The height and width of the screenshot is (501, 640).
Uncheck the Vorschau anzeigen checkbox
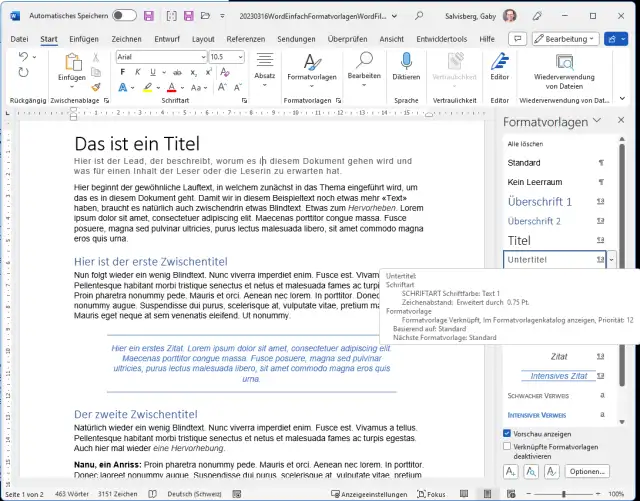point(507,433)
